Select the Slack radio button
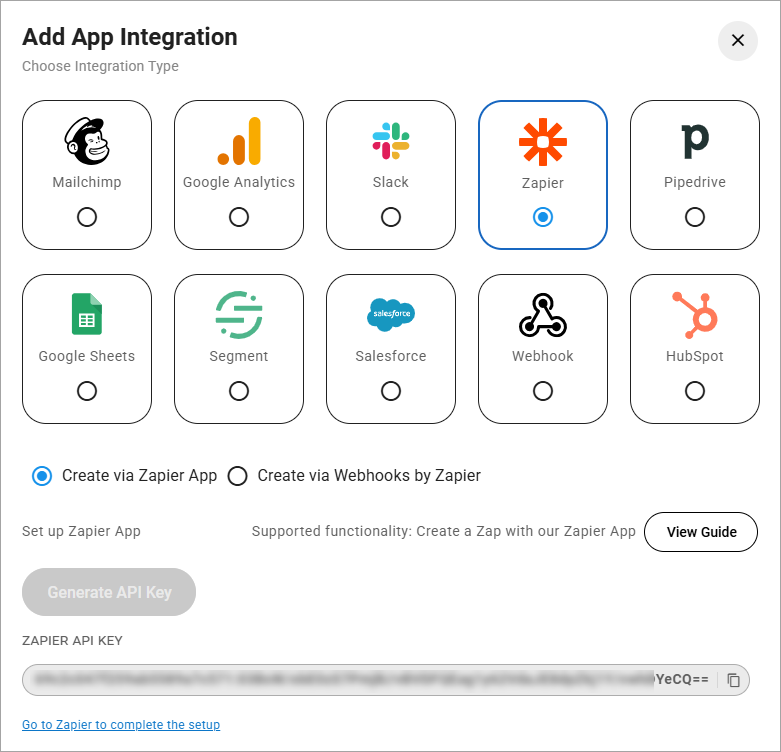 click(x=391, y=217)
